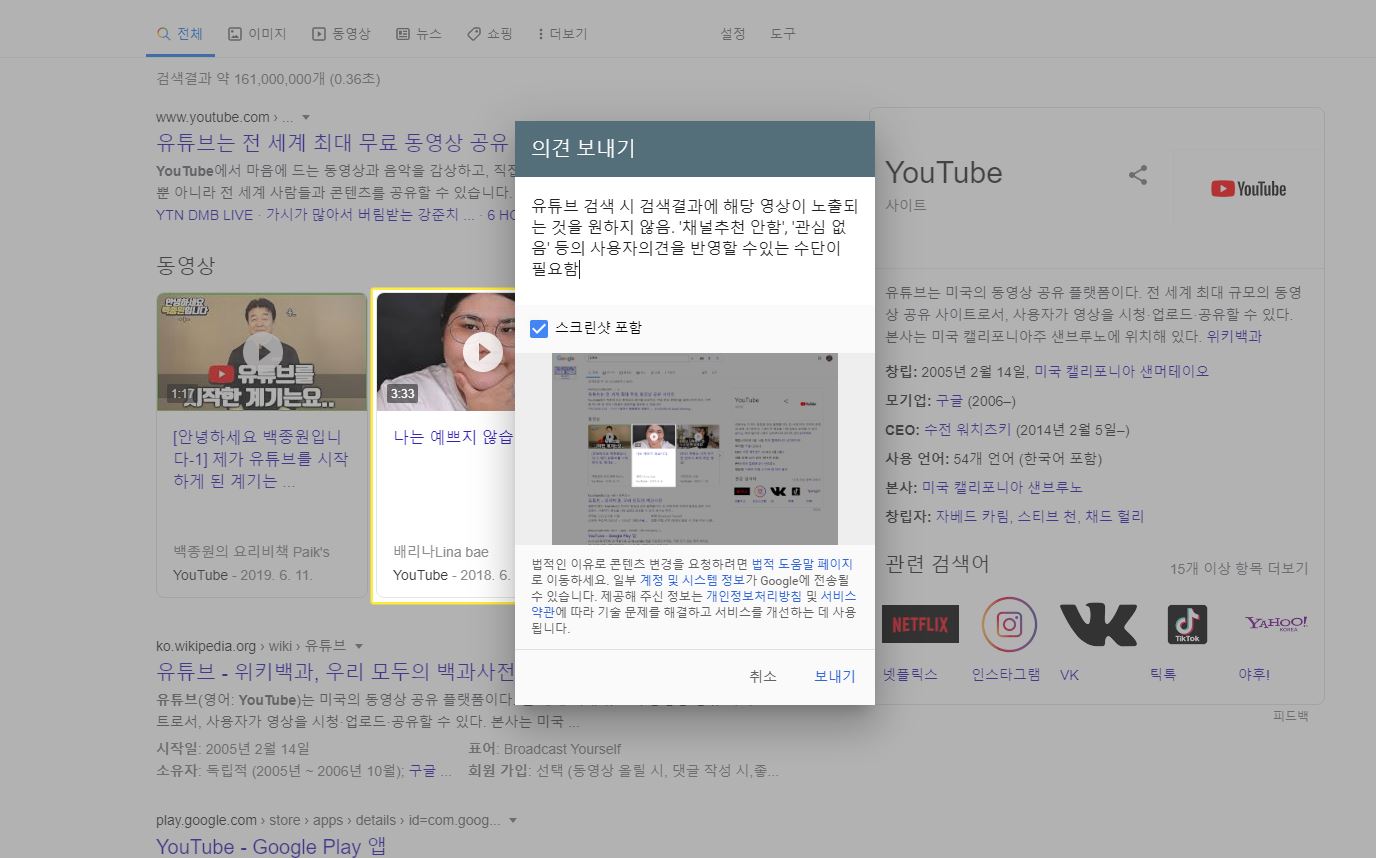
Task: Expand dropdown arrow next to play.google.com result
Action: coord(513,821)
